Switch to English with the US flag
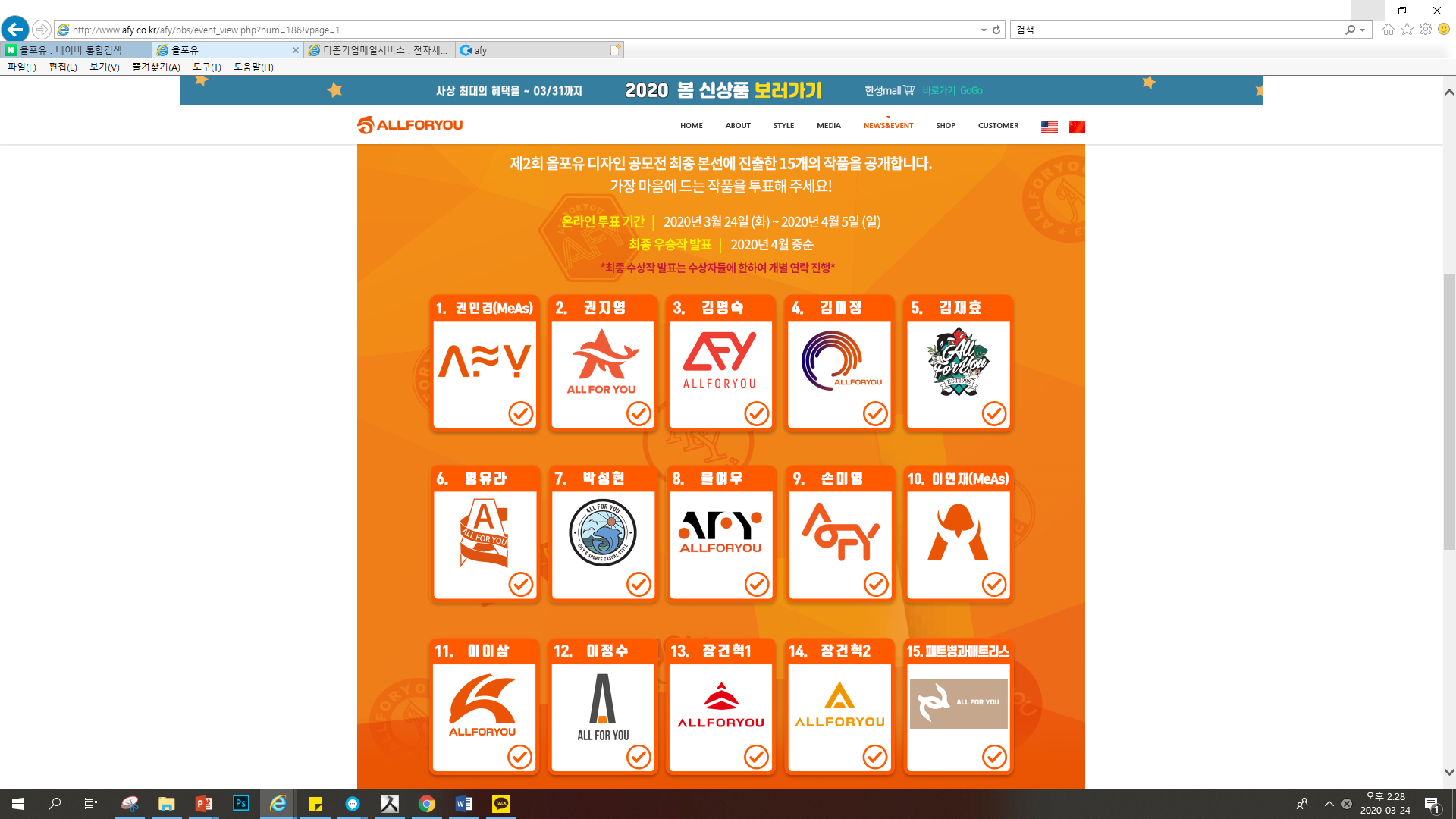The width and height of the screenshot is (1456, 819). click(1050, 127)
